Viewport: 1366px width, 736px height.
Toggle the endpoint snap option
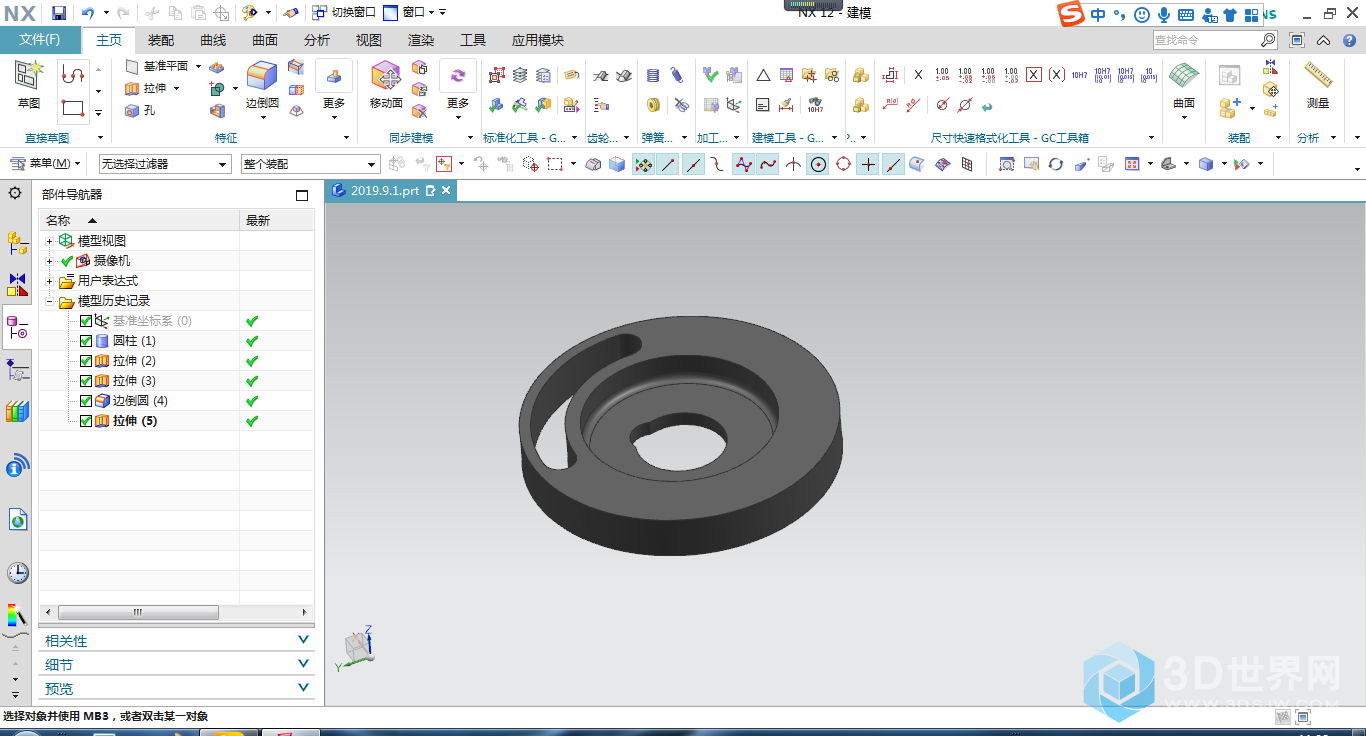[x=668, y=164]
